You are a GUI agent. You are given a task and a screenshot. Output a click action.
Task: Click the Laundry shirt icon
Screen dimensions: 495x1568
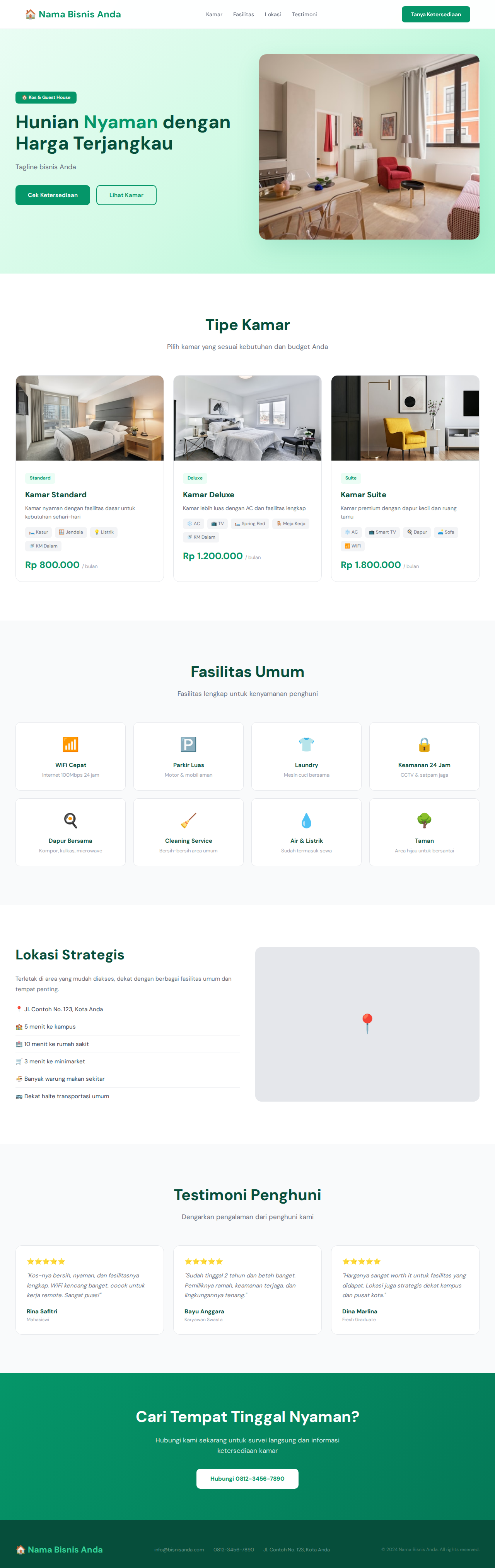[306, 744]
